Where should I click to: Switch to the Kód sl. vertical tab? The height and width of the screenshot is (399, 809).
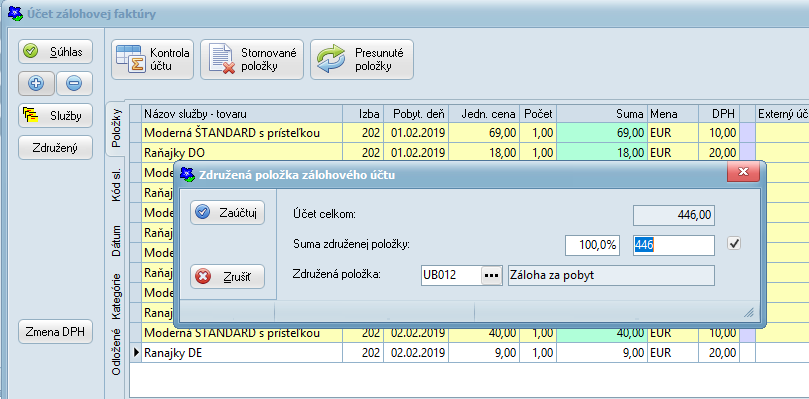pyautogui.click(x=117, y=185)
